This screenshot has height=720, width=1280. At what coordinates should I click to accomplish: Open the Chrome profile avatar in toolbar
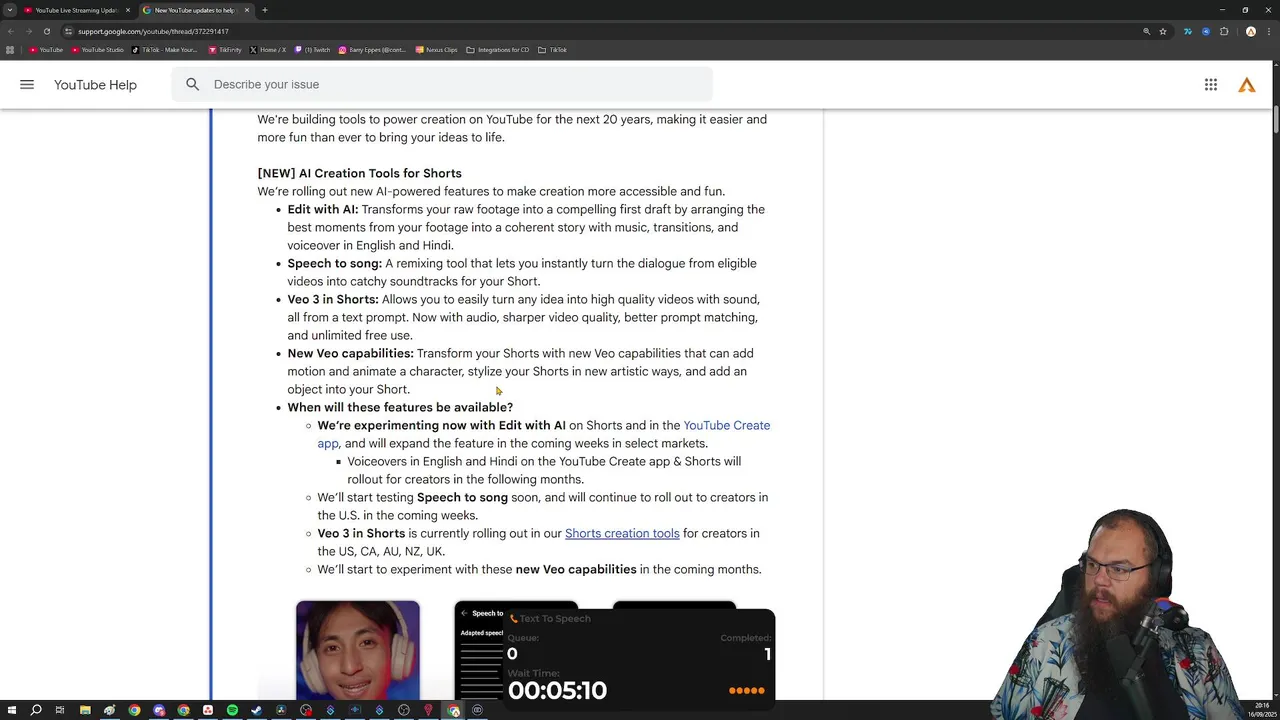[1251, 31]
